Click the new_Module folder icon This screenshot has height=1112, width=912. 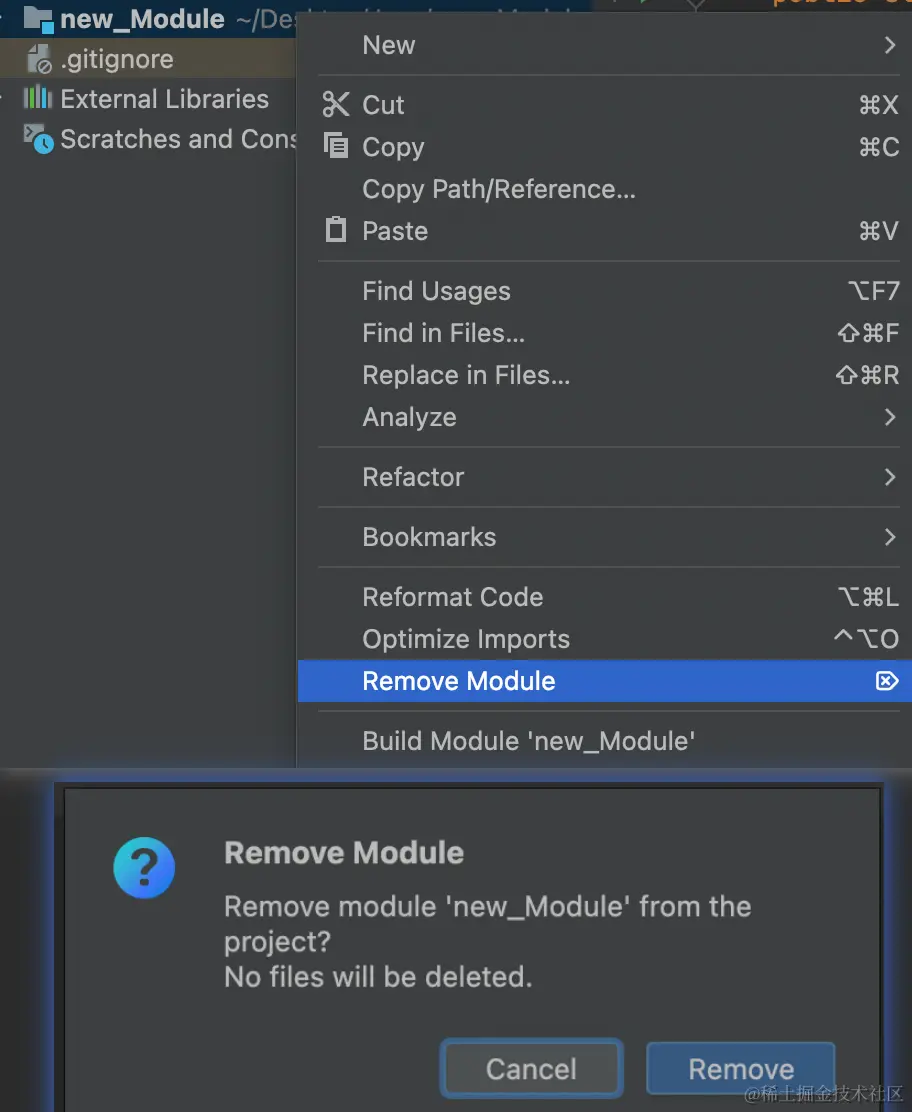click(x=38, y=18)
